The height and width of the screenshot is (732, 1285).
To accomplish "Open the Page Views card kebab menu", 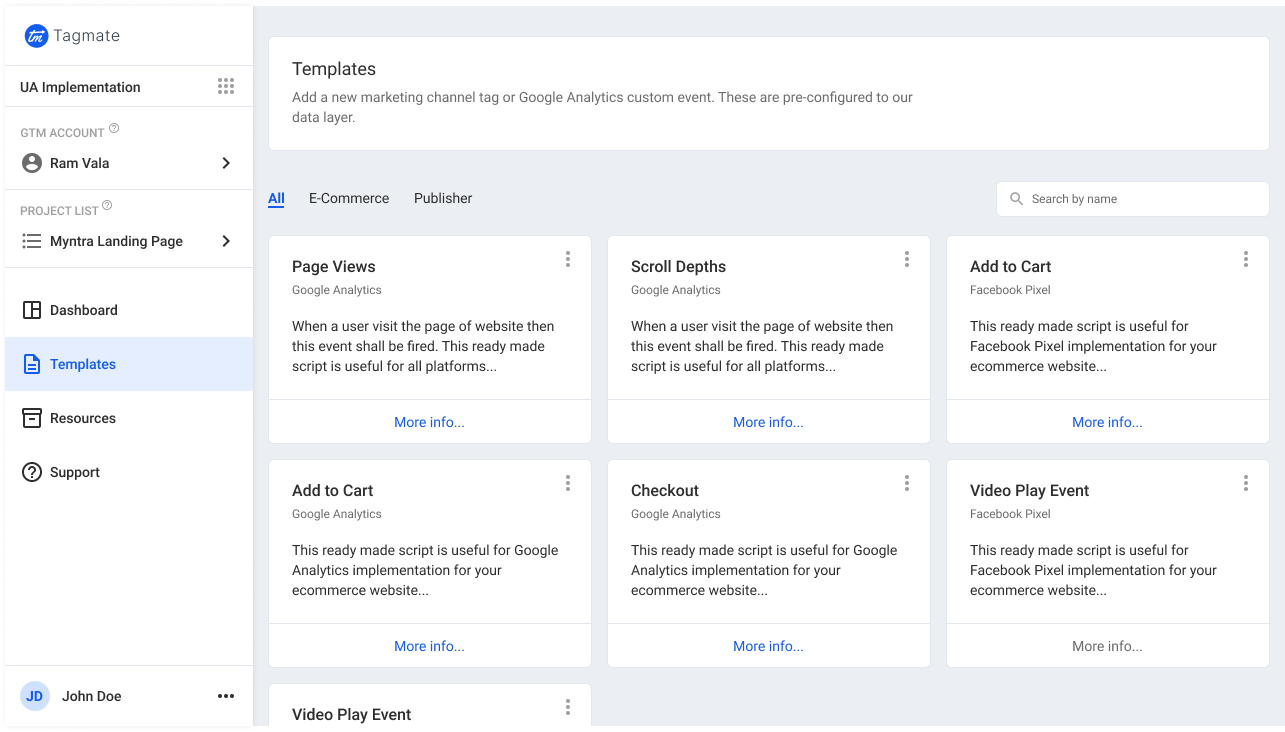I will pos(568,259).
